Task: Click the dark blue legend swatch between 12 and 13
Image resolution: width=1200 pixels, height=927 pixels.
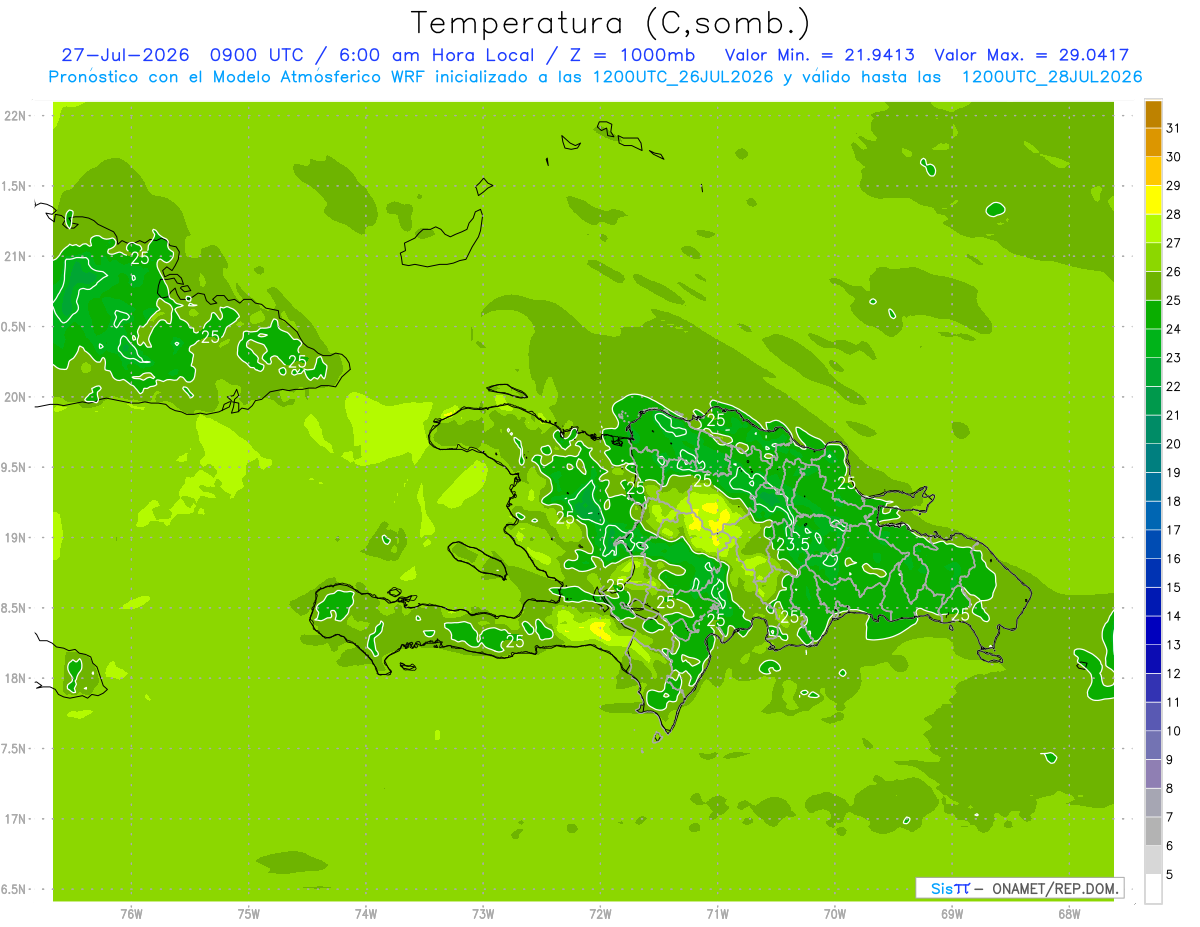Action: pos(1153,659)
